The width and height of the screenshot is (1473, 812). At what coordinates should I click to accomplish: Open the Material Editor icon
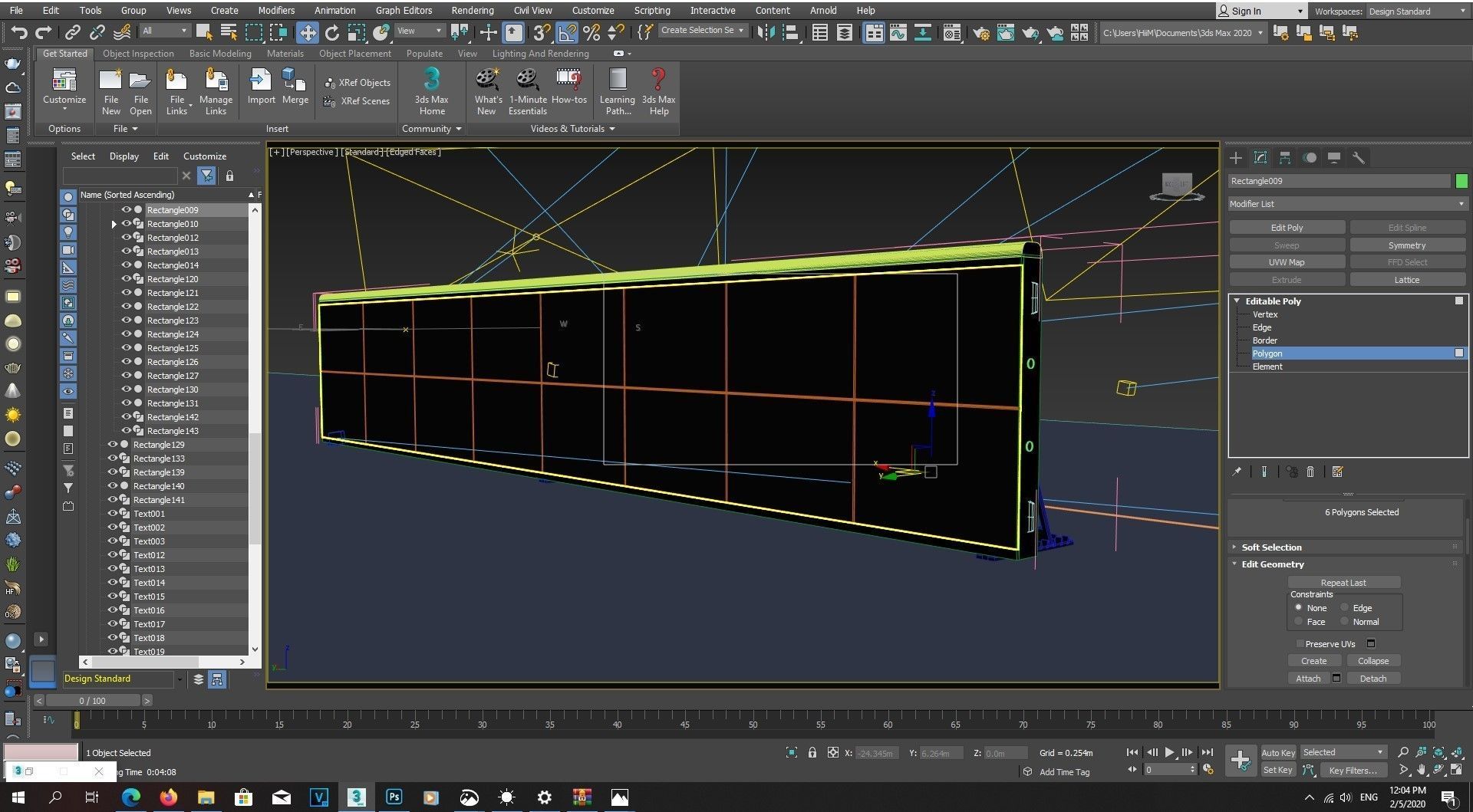952,32
